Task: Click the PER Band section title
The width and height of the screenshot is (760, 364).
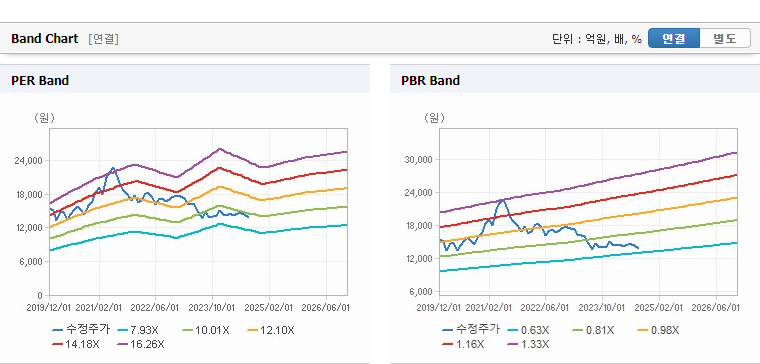Action: coord(40,80)
